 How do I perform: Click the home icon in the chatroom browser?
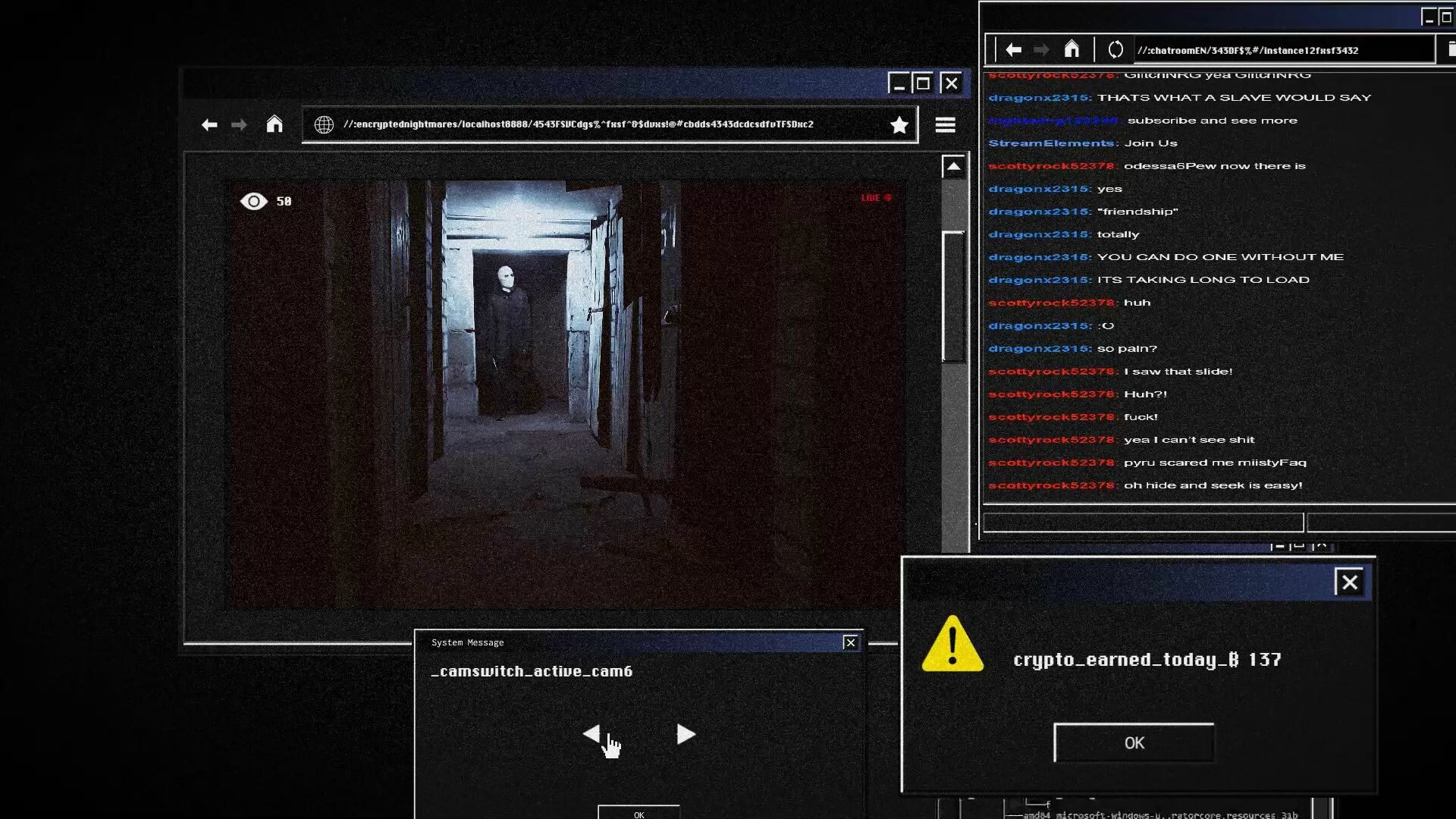(x=1073, y=49)
